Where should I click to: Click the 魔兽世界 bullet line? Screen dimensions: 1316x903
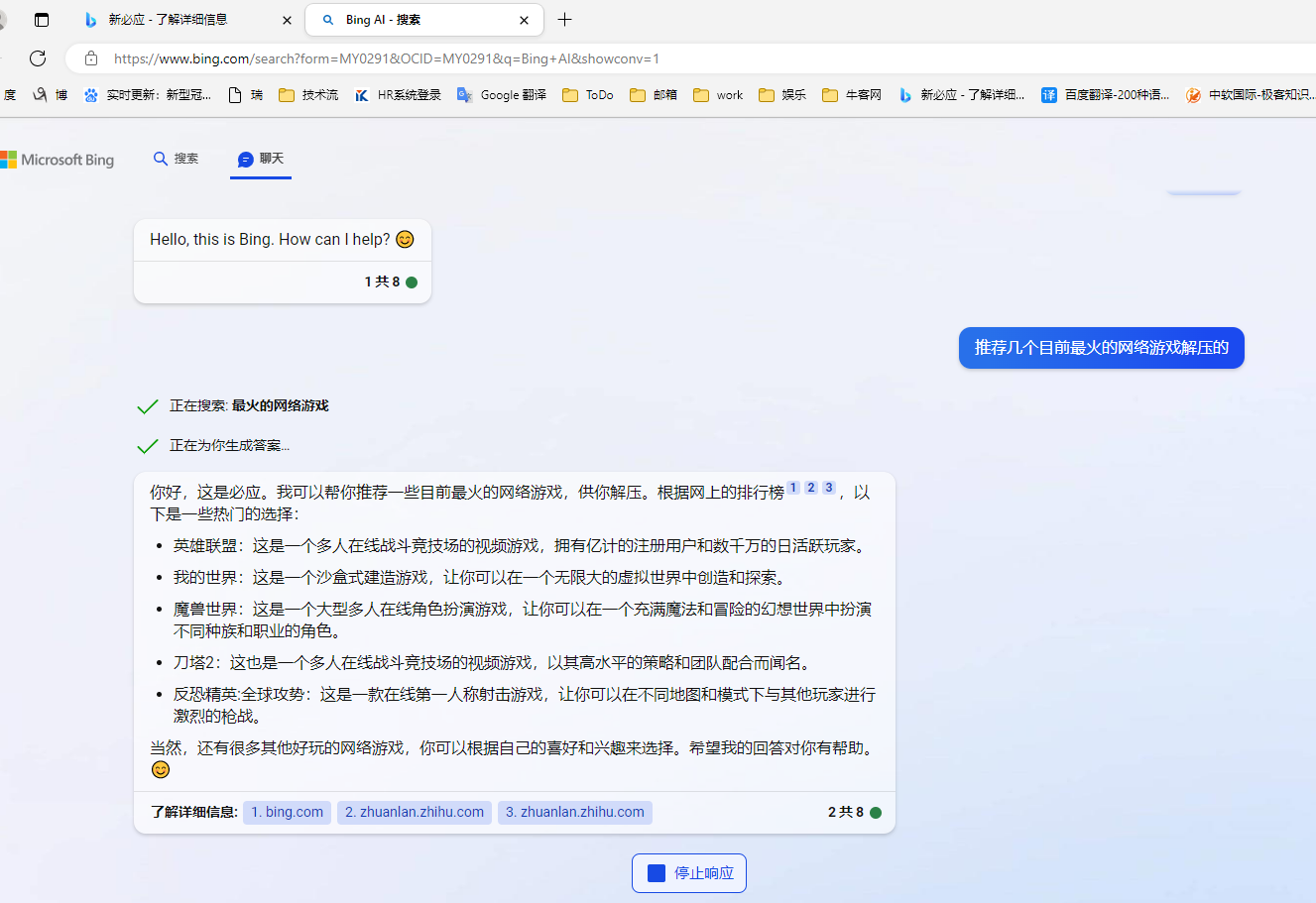pyautogui.click(x=523, y=620)
